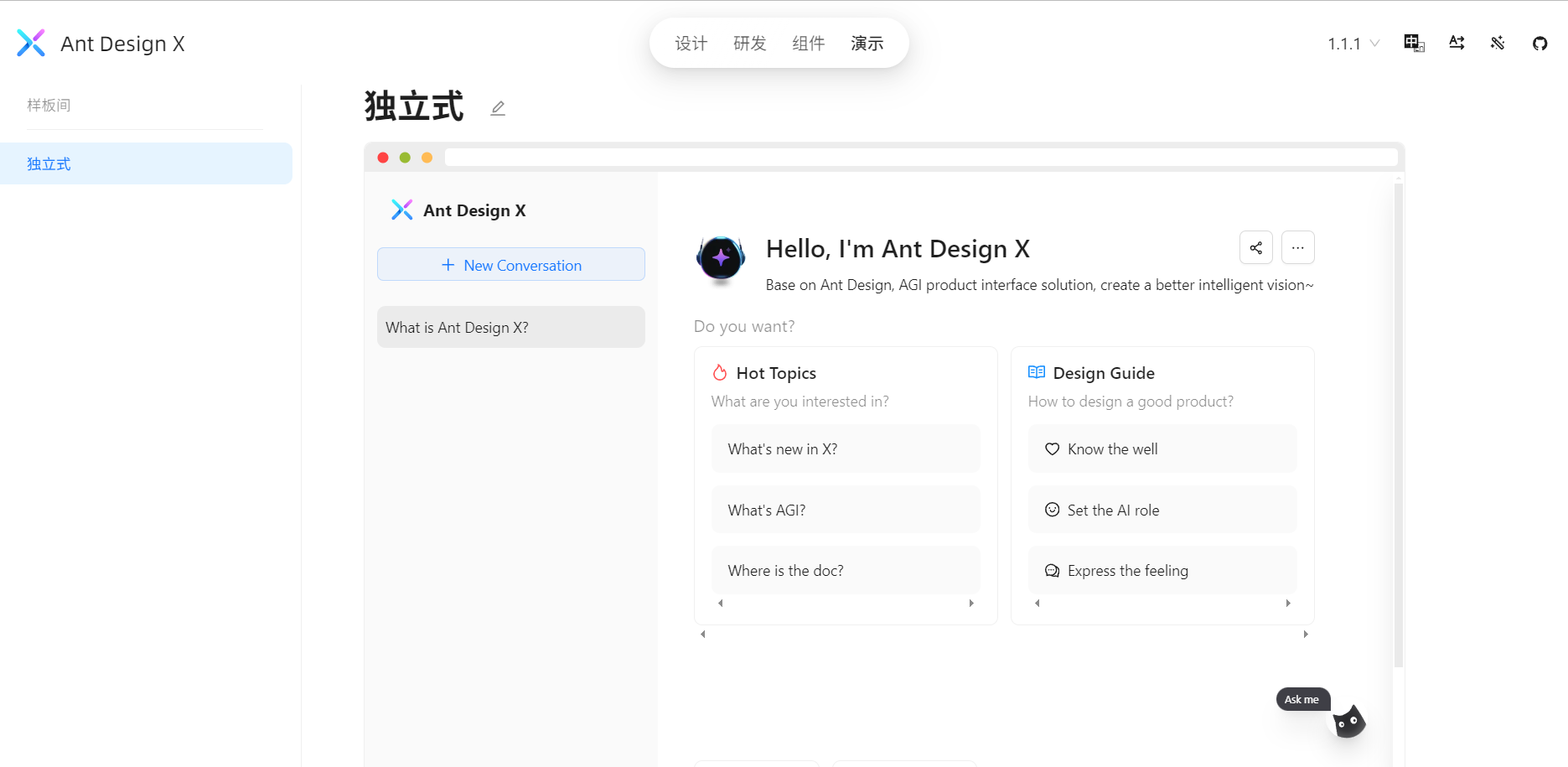Open the theme switcher icon

(x=1498, y=43)
